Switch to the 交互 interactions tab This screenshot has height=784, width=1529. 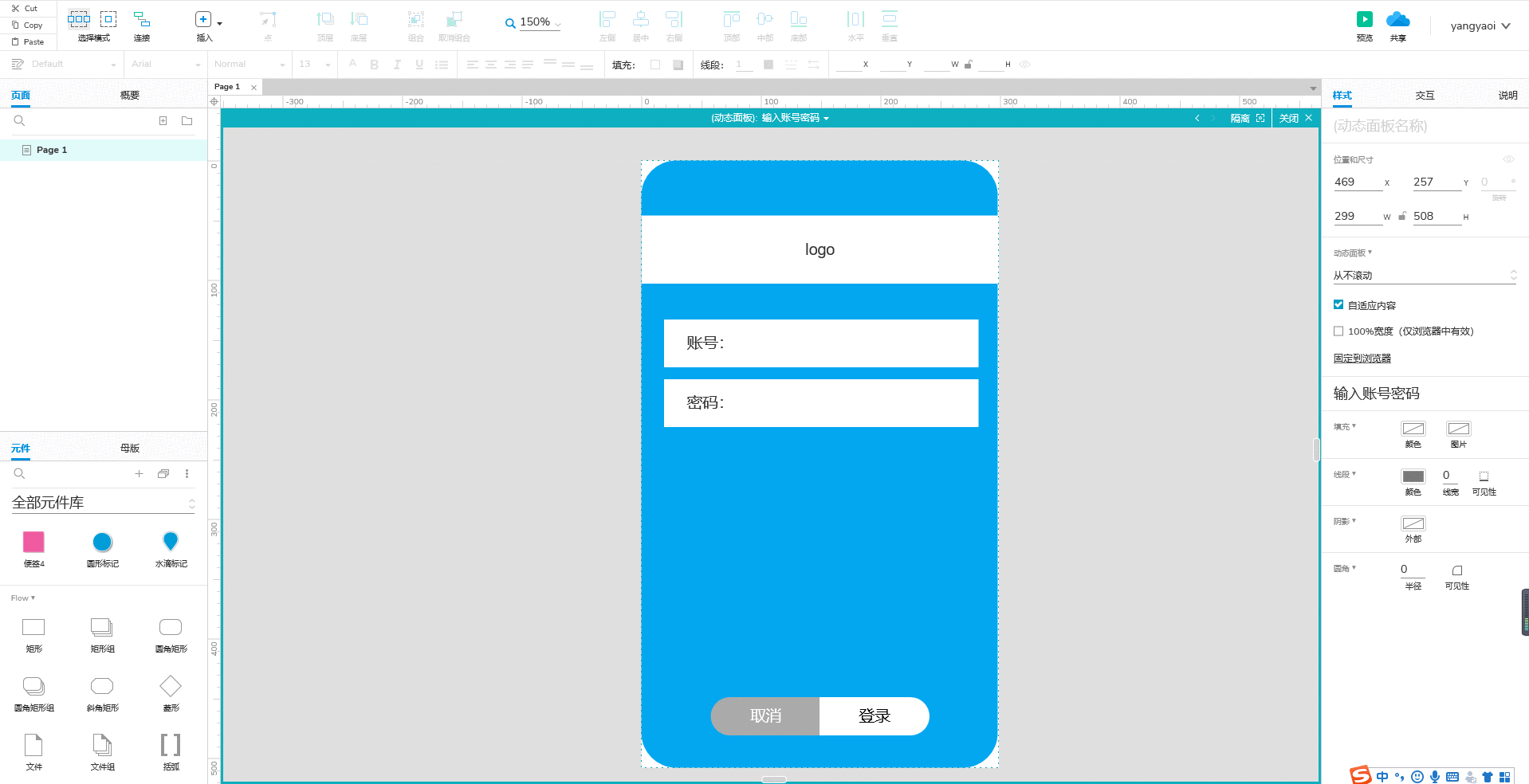[x=1425, y=95]
